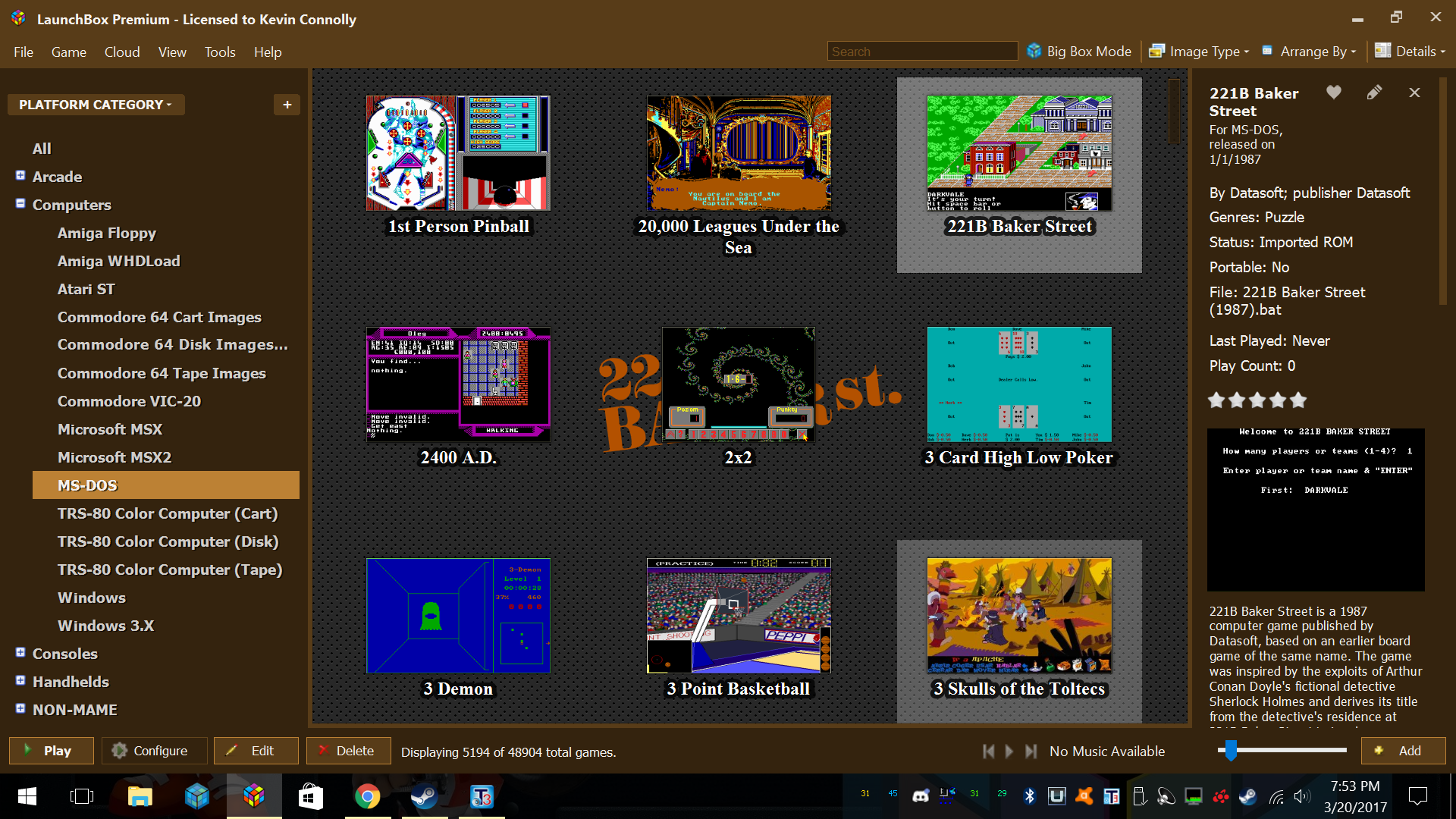Click the games grid vertical scrollbar
This screenshot has width=1456, height=819.
1174,111
